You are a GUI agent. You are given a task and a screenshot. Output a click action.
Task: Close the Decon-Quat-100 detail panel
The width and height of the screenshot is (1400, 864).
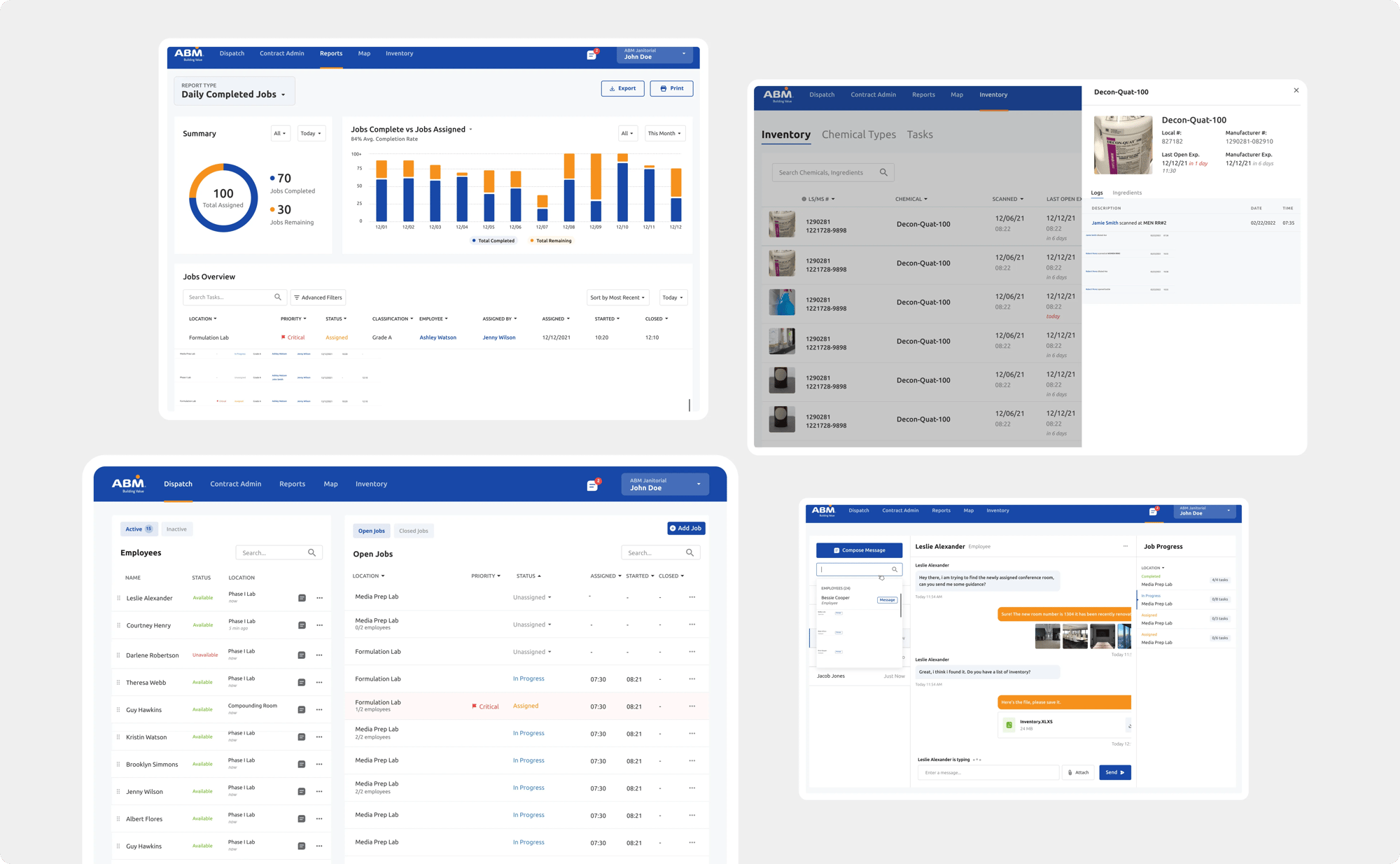point(1296,90)
